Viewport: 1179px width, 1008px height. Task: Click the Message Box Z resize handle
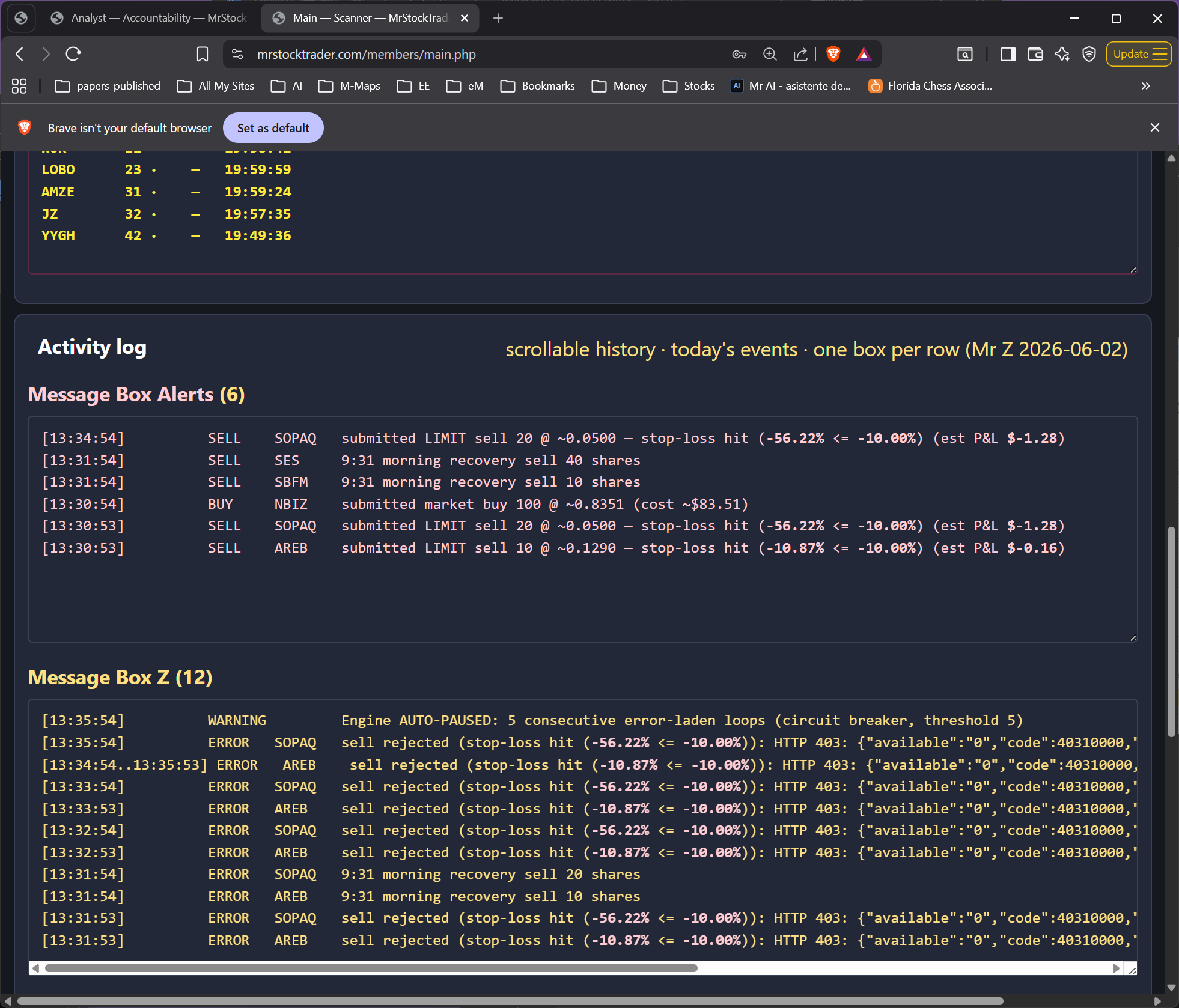pos(1133,970)
